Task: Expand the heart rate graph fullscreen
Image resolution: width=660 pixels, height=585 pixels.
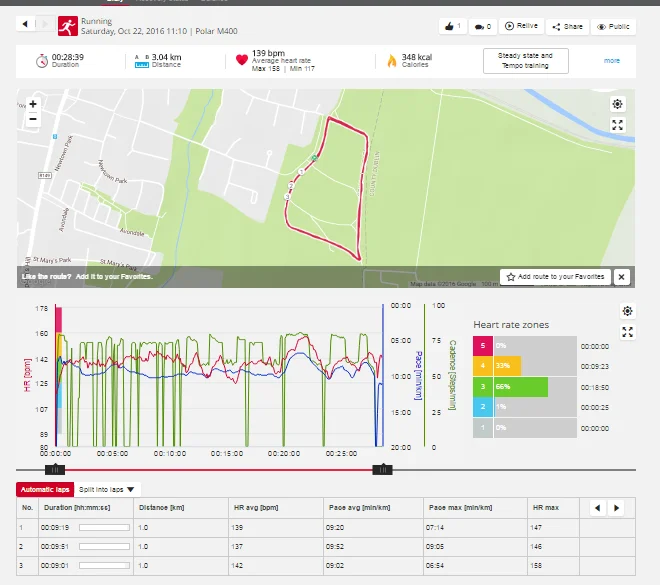Action: 627,332
